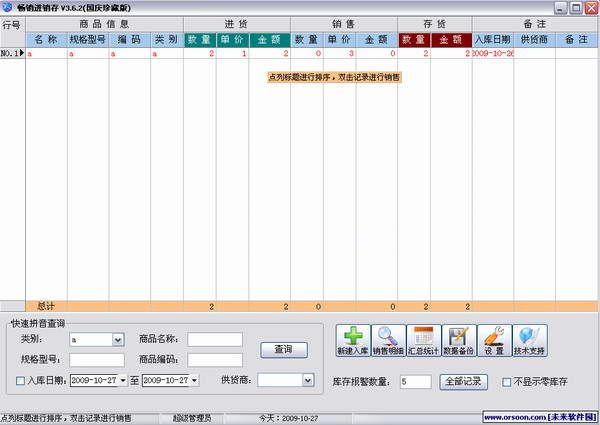Sort by the 入库日期 column header
The width and height of the screenshot is (600, 425).
coord(492,40)
